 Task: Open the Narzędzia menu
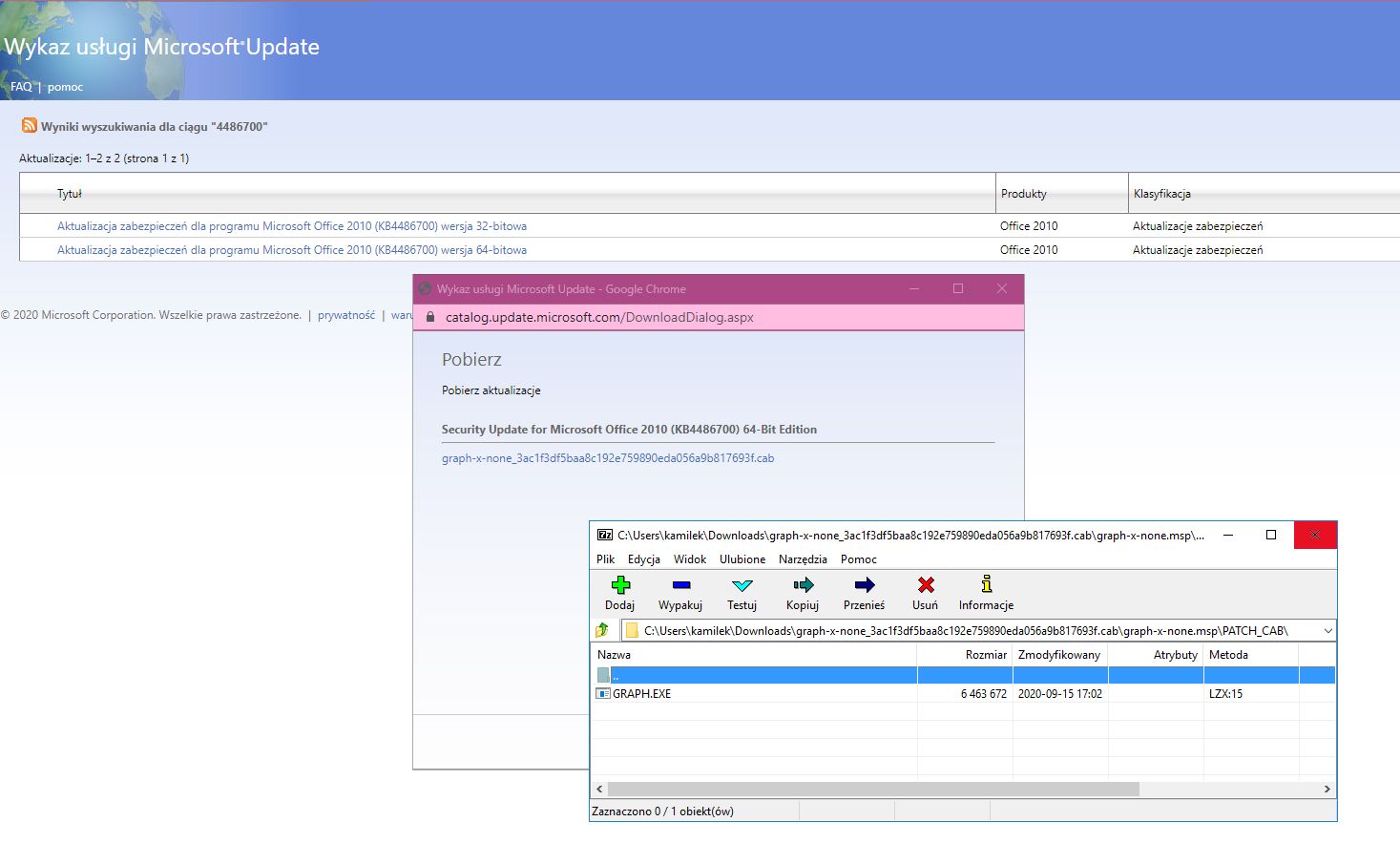[x=803, y=559]
